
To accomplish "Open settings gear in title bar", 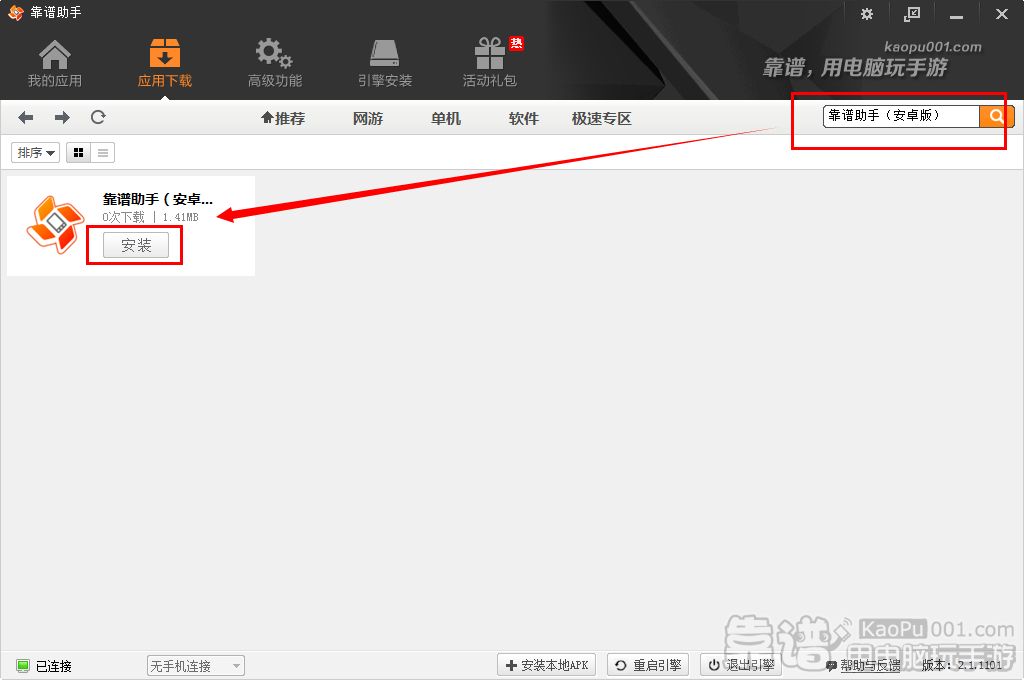I will [867, 14].
